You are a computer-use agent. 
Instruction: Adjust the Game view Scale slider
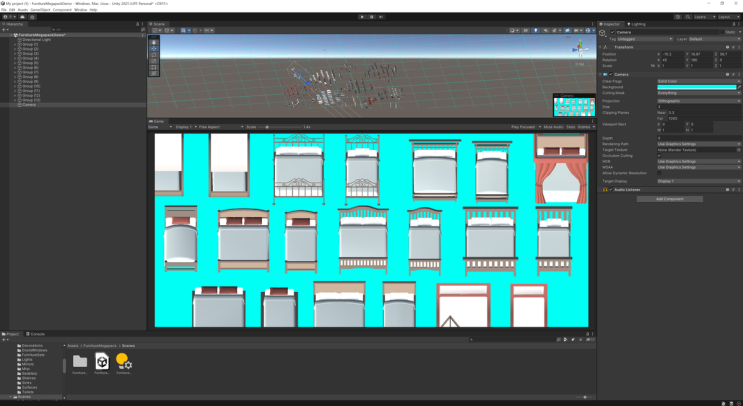click(x=280, y=127)
